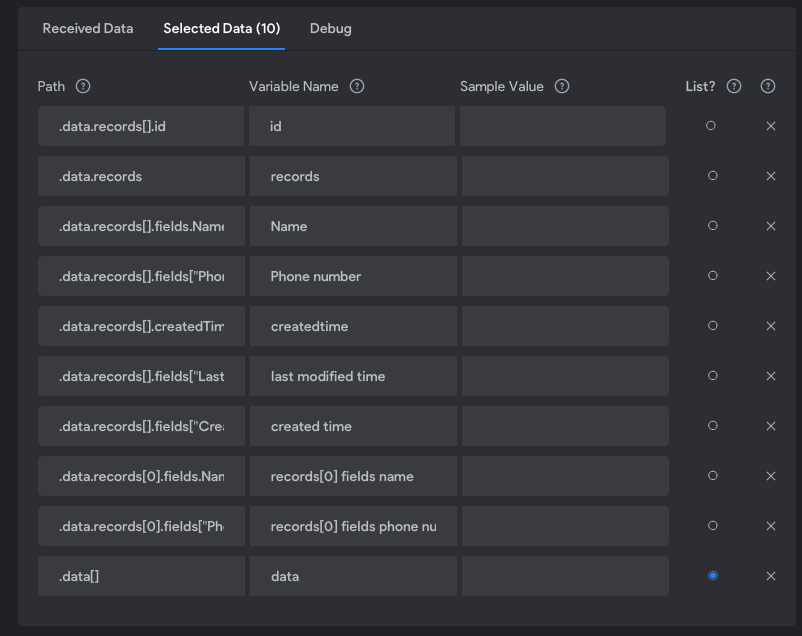This screenshot has width=802, height=636.
Task: Delete the last modified time row
Action: [771, 376]
